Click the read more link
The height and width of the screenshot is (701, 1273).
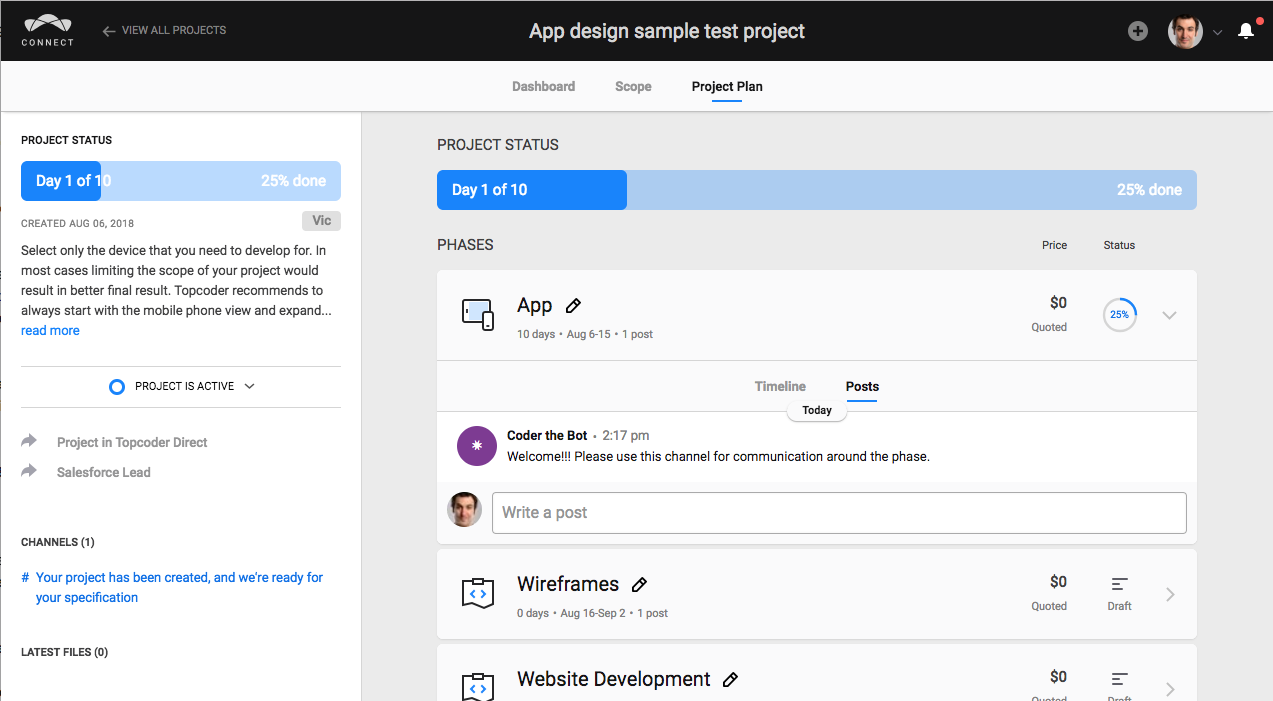tap(50, 331)
